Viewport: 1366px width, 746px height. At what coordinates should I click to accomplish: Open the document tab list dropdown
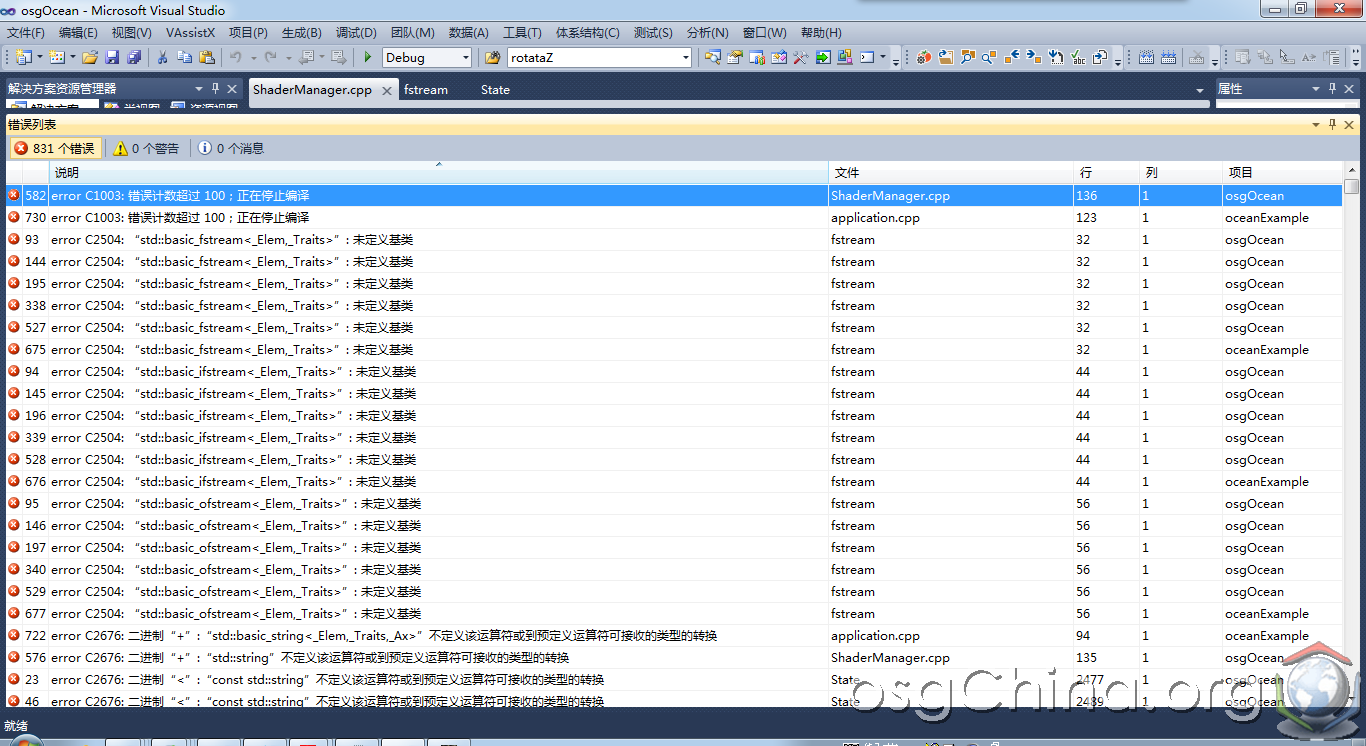[x=1200, y=90]
